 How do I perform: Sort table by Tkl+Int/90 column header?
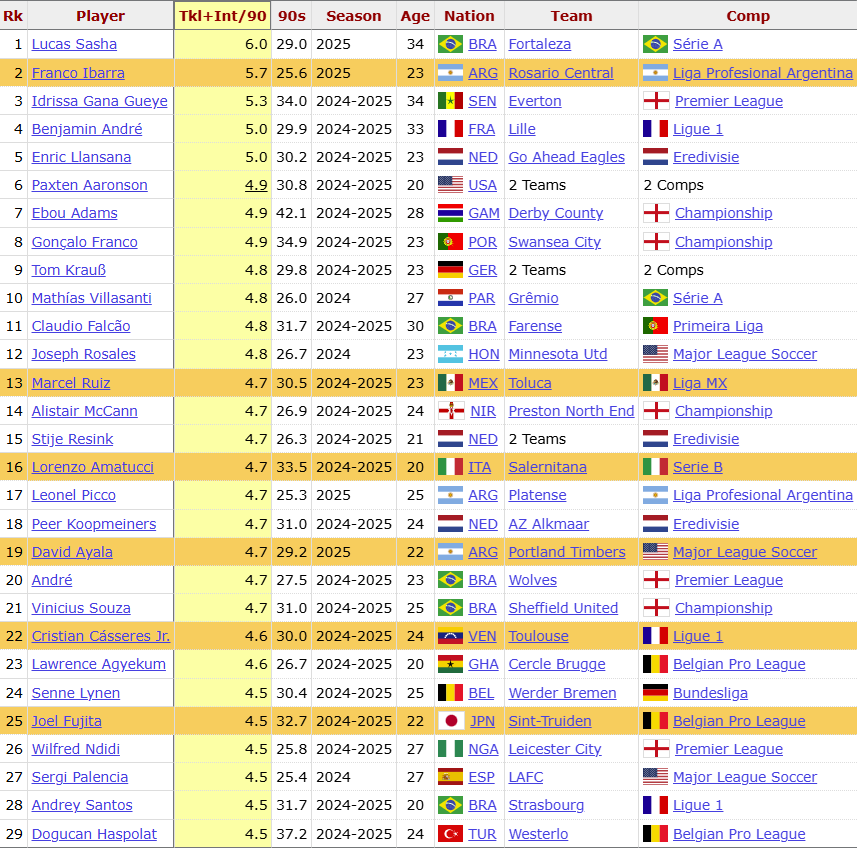pyautogui.click(x=222, y=16)
